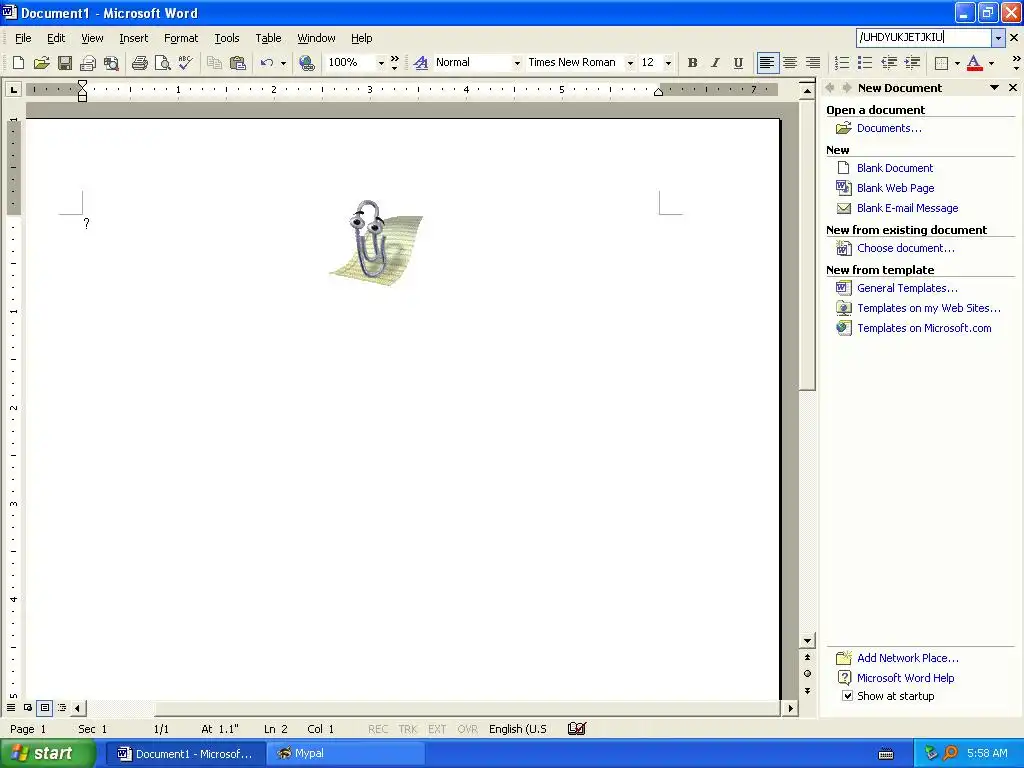Switch to Web Layout View button
1024x768 pixels.
[27, 707]
